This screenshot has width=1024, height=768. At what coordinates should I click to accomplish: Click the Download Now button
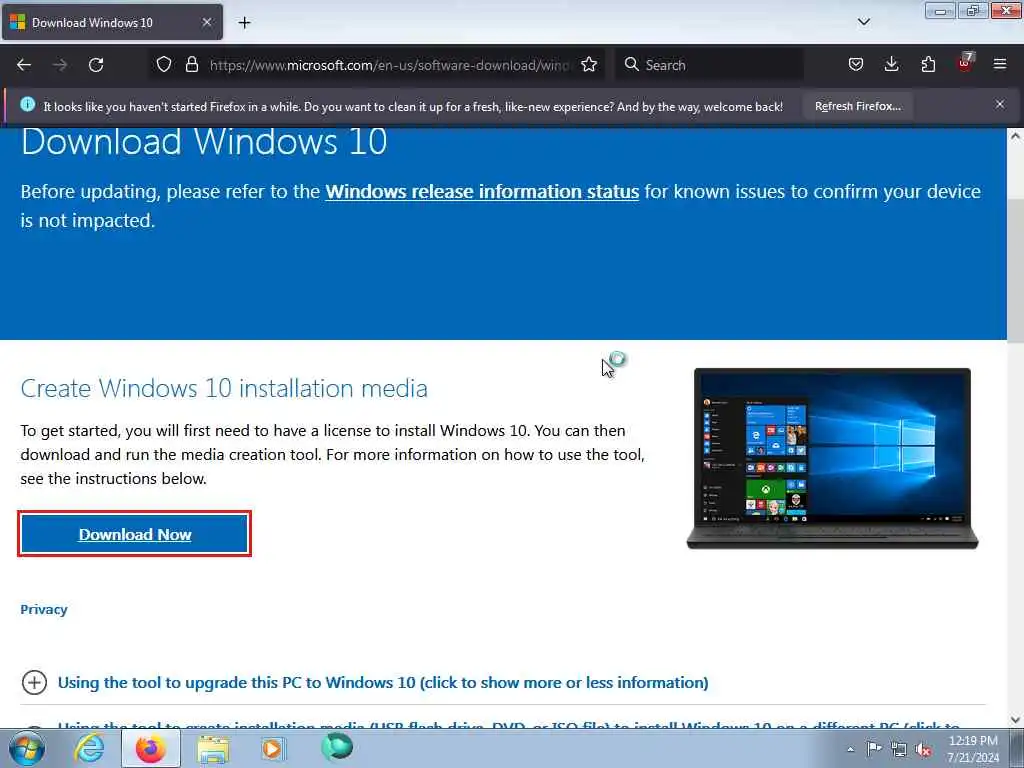click(x=135, y=534)
